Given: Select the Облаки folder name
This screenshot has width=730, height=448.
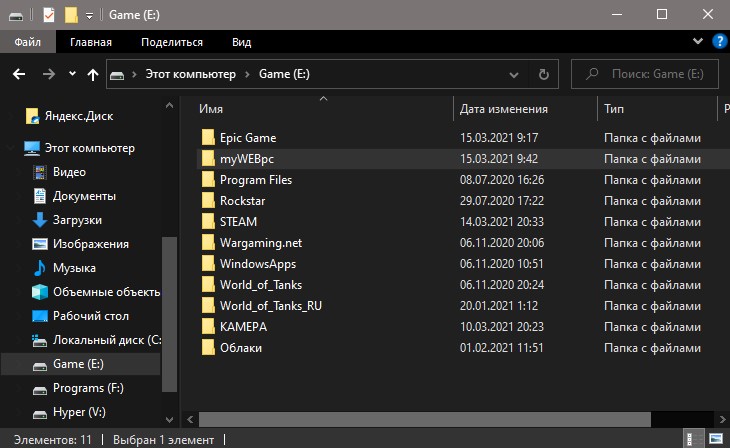Looking at the screenshot, I should coord(241,348).
